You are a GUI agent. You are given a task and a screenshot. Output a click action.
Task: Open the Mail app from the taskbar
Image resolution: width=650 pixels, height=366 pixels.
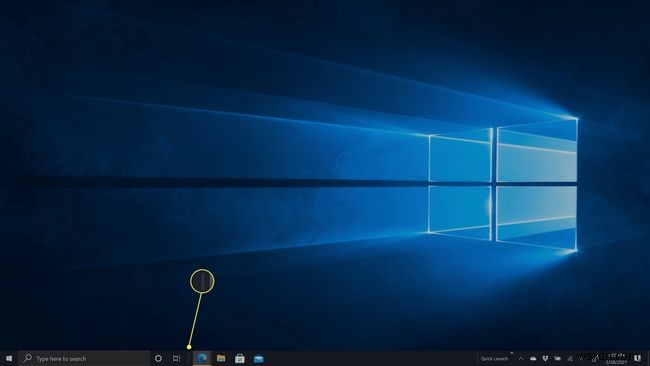(x=259, y=359)
